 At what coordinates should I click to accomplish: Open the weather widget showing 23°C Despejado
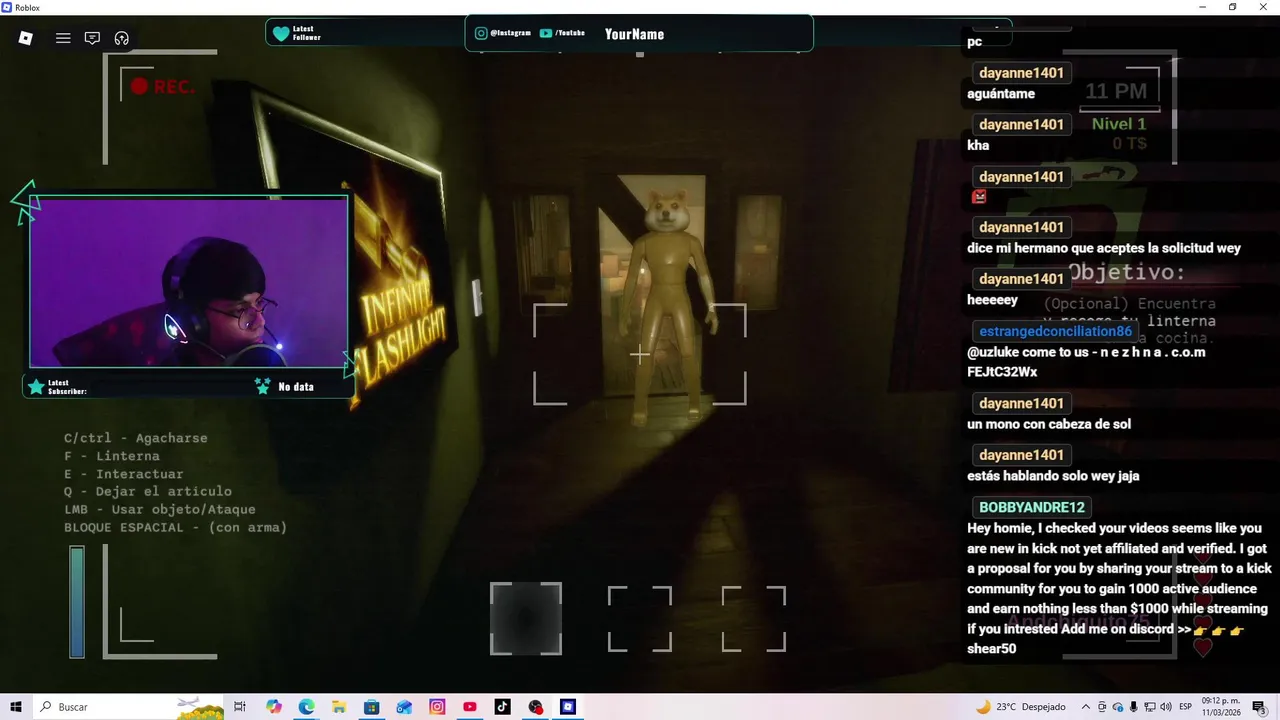[1021, 707]
